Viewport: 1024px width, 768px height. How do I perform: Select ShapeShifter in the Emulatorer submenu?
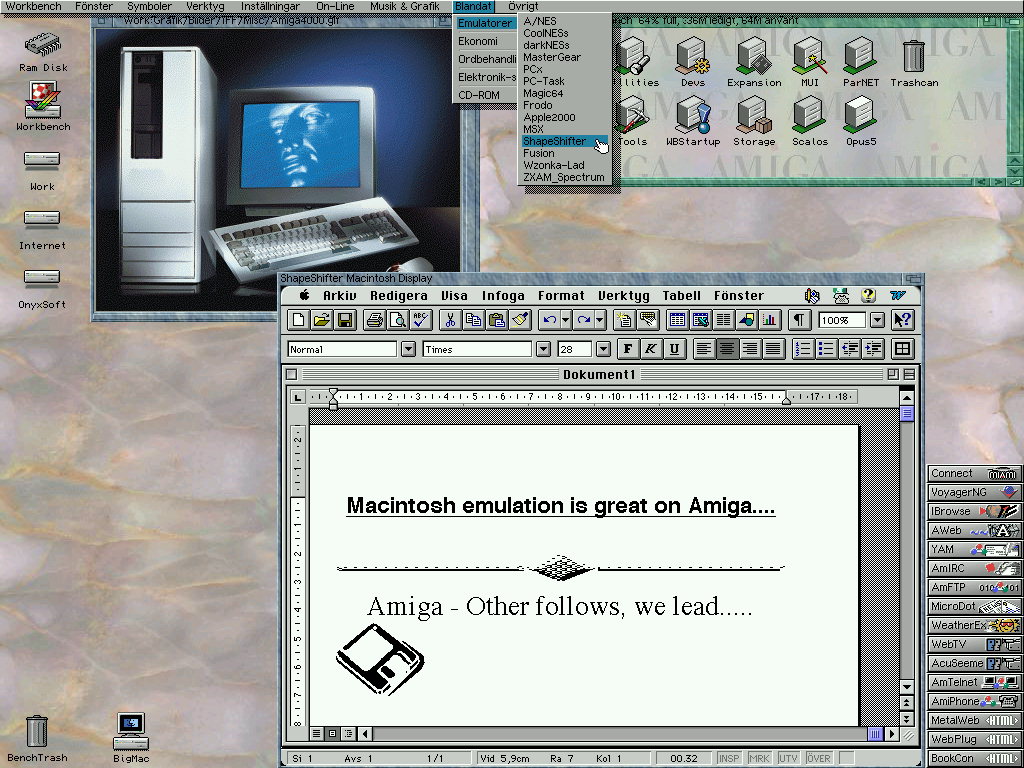564,141
